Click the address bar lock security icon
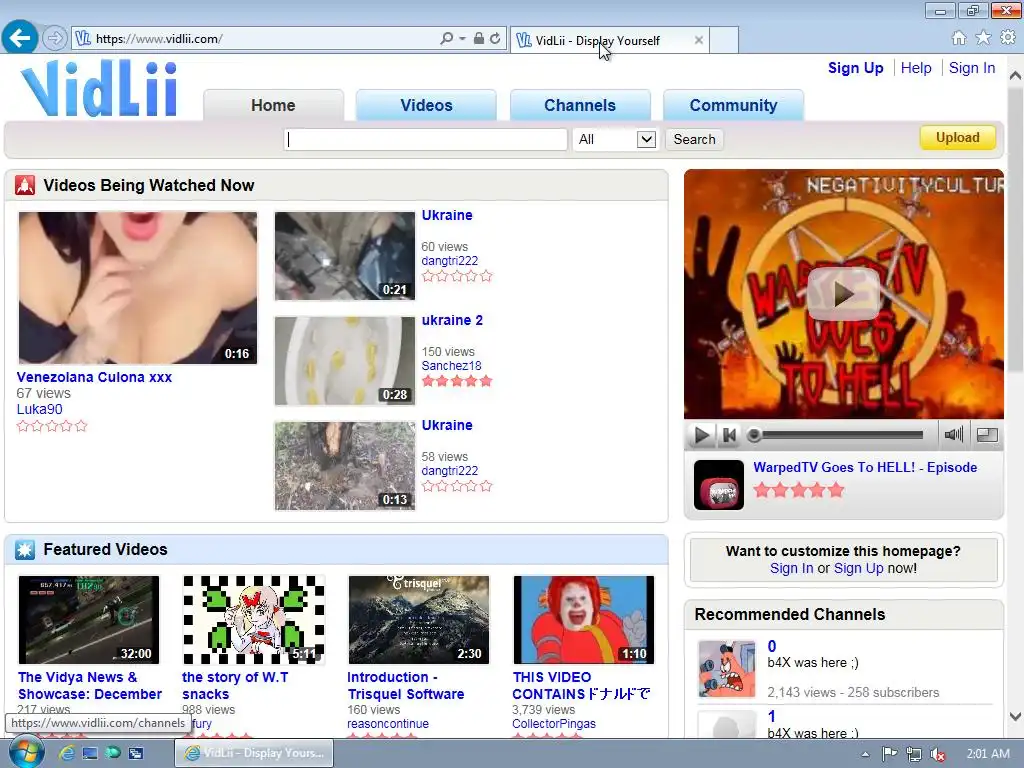 479,39
